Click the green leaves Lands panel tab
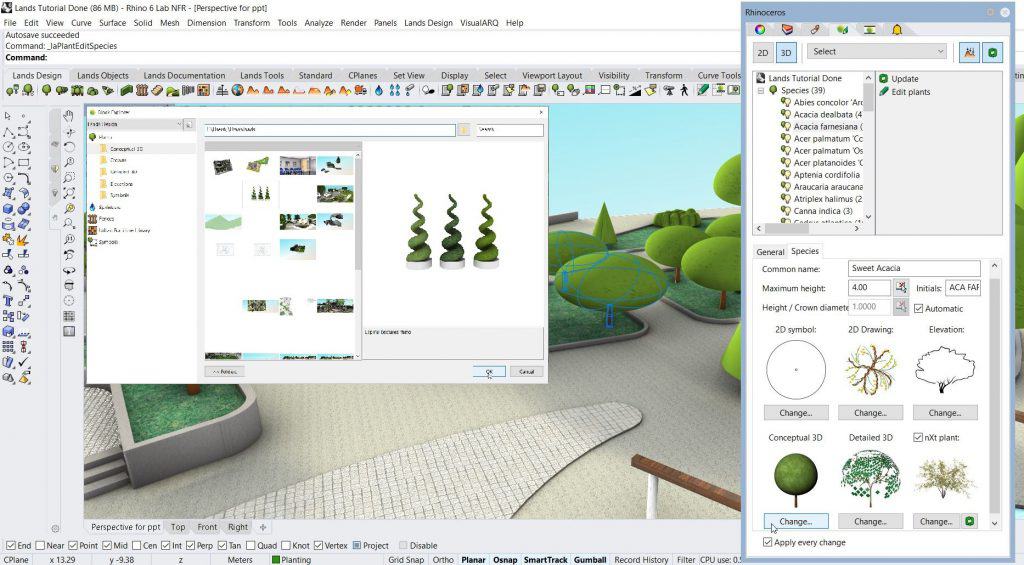The width and height of the screenshot is (1024, 565). tap(842, 29)
